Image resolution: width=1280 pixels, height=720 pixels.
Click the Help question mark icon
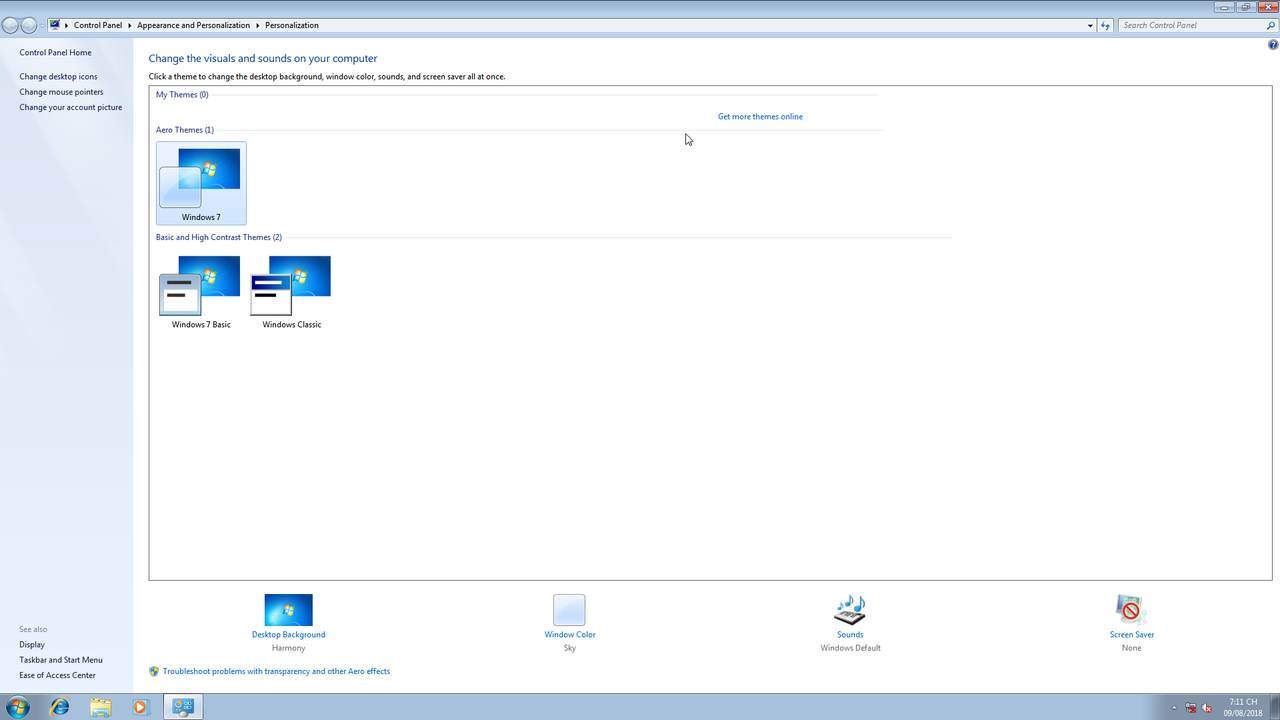click(1273, 45)
